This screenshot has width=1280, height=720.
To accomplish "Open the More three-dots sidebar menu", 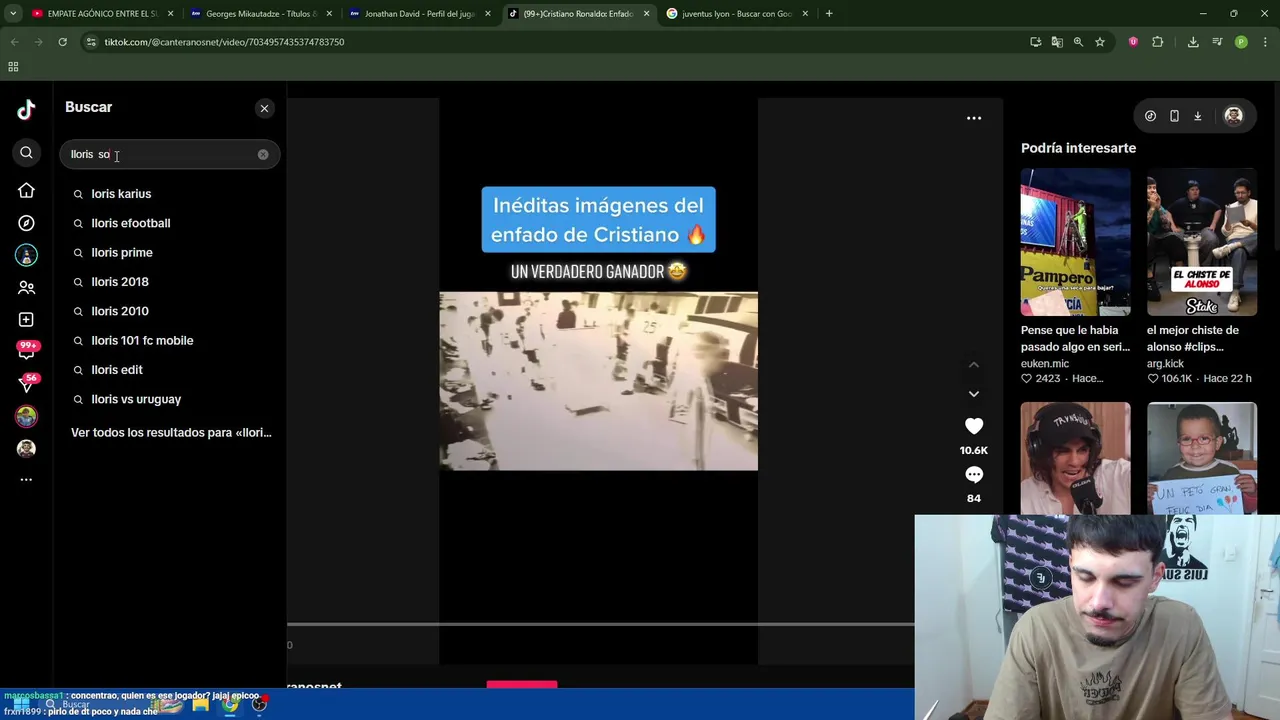I will pyautogui.click(x=26, y=480).
